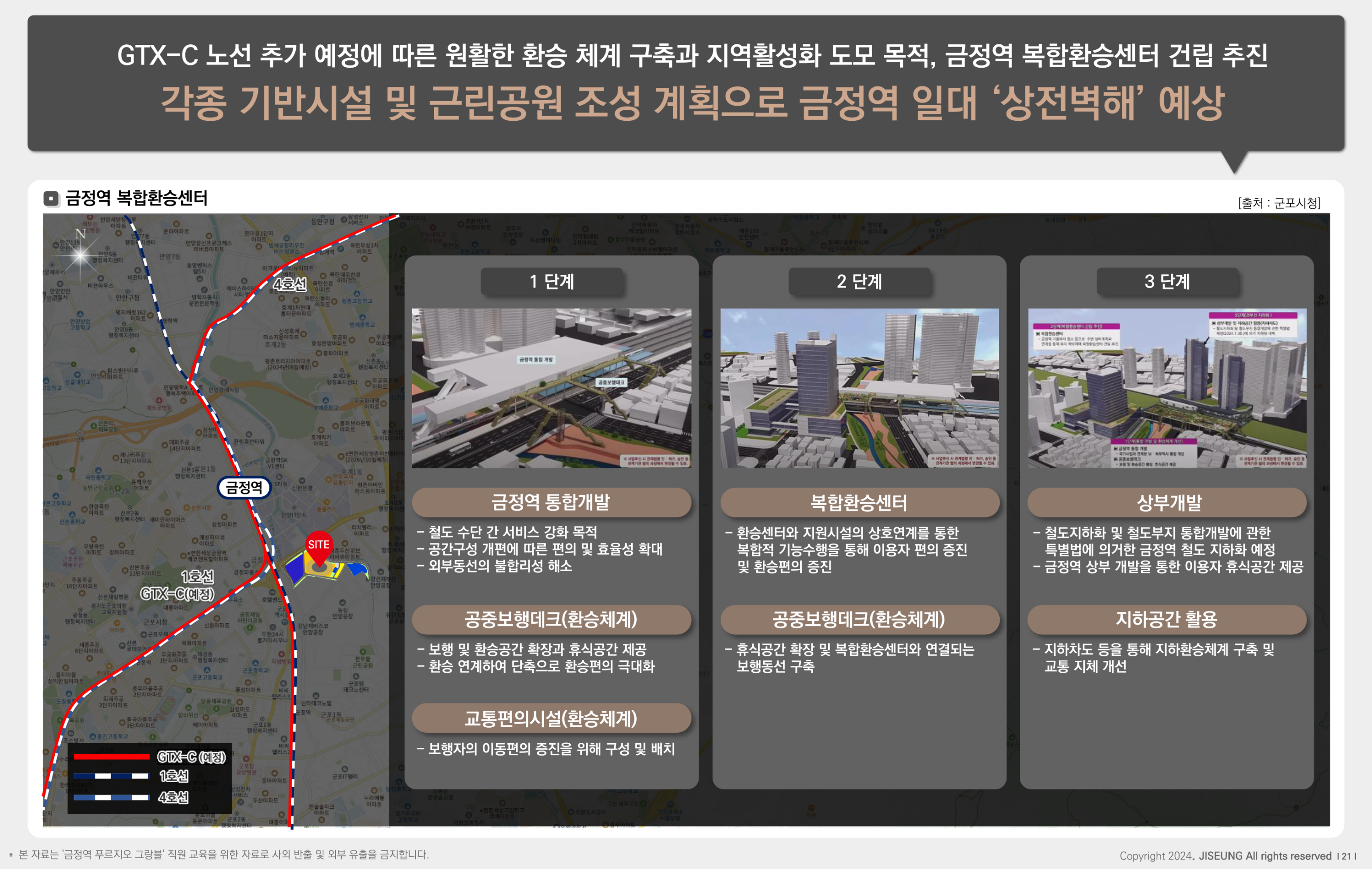Click the 상부개발 label button
Image resolution: width=1372 pixels, height=869 pixels.
pyautogui.click(x=1167, y=503)
